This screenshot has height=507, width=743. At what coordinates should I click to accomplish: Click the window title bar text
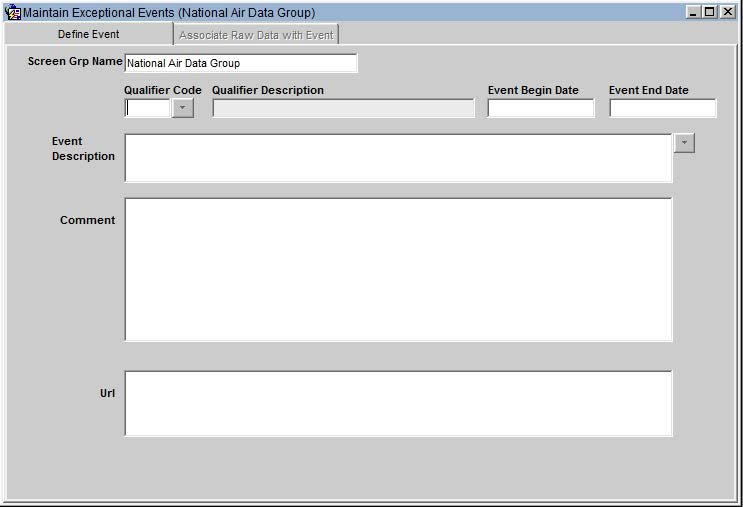(168, 13)
